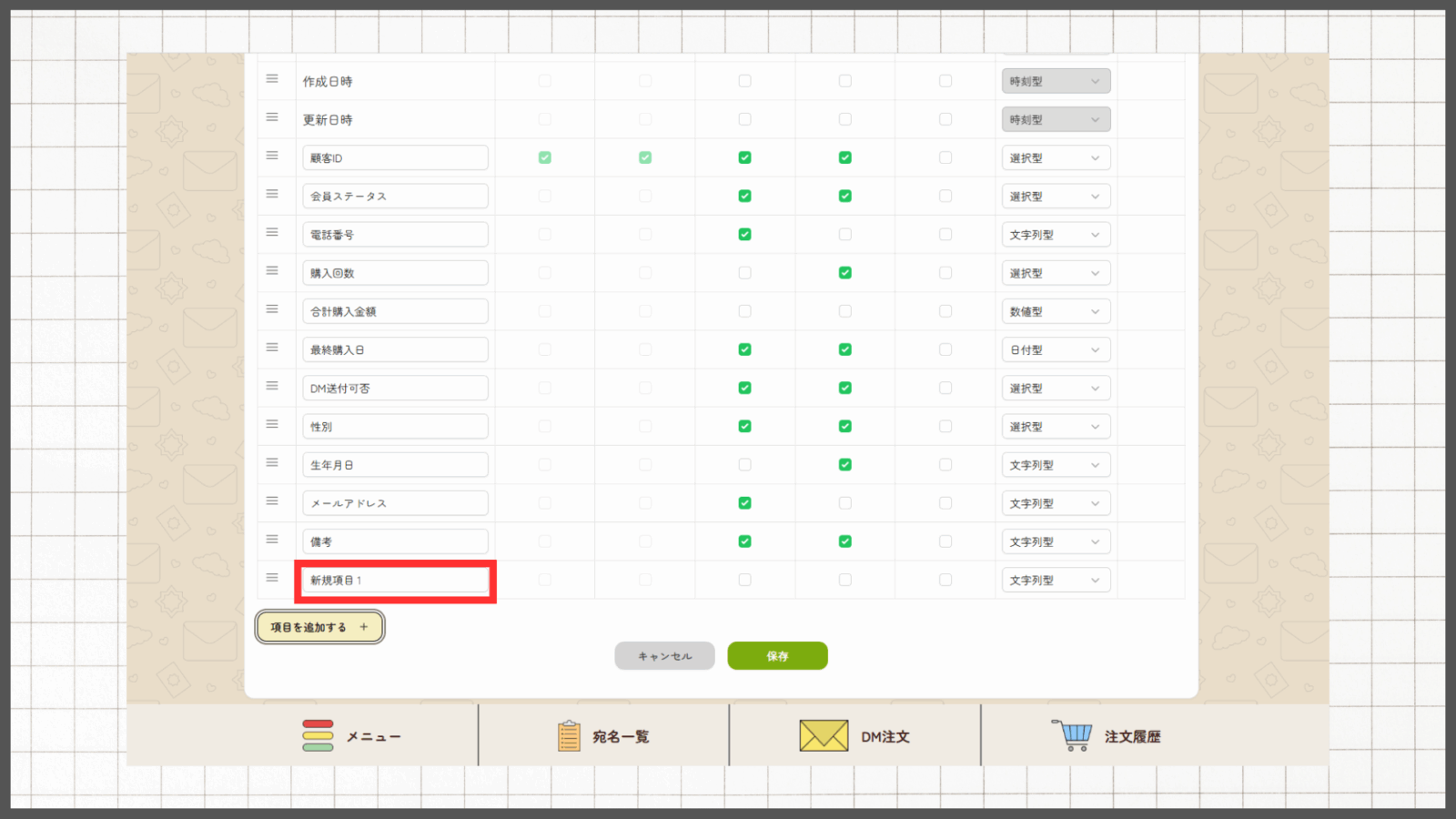
Task: Click the 項目を追加する button
Action: point(319,627)
